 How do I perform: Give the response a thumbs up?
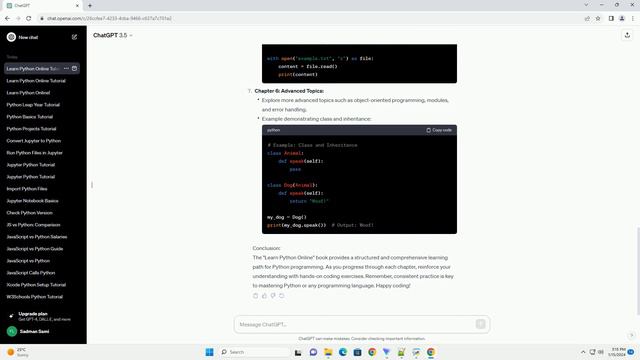click(x=264, y=296)
